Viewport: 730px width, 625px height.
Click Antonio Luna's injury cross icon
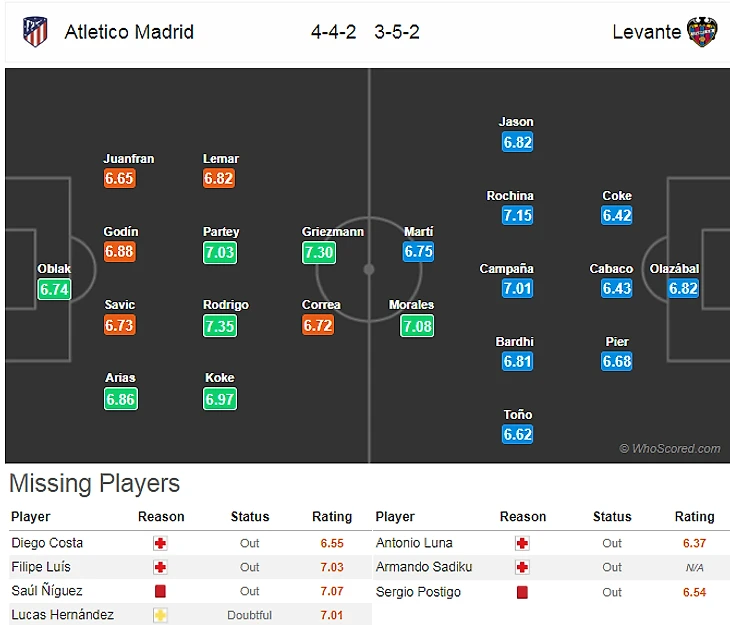click(x=522, y=543)
